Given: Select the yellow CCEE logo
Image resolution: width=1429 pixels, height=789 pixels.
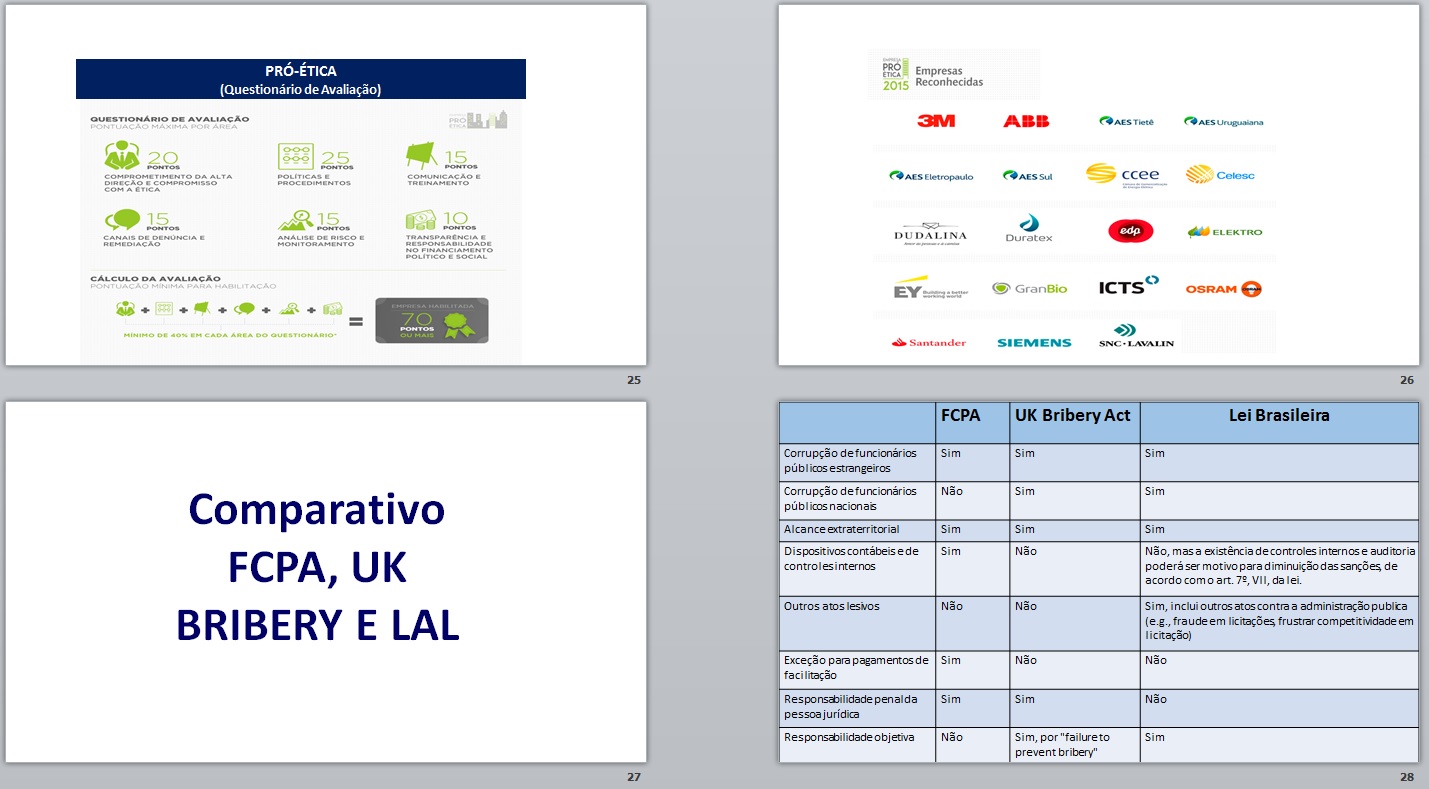Looking at the screenshot, I should tap(1122, 174).
